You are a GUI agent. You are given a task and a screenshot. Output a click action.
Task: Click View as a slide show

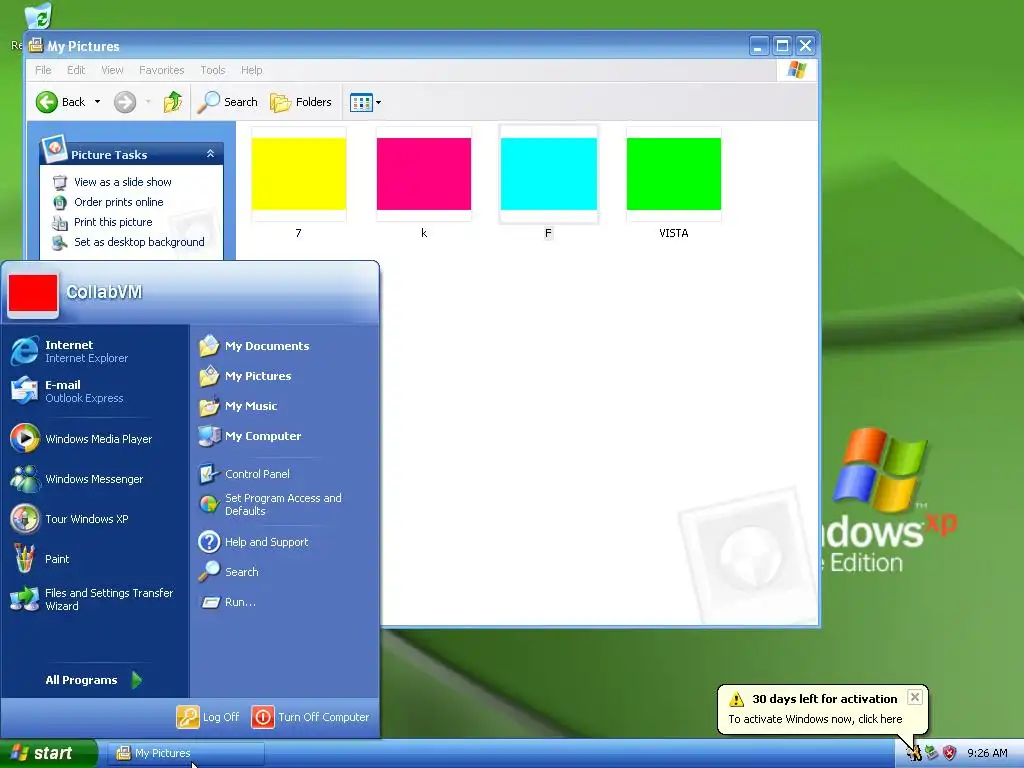[x=122, y=182]
